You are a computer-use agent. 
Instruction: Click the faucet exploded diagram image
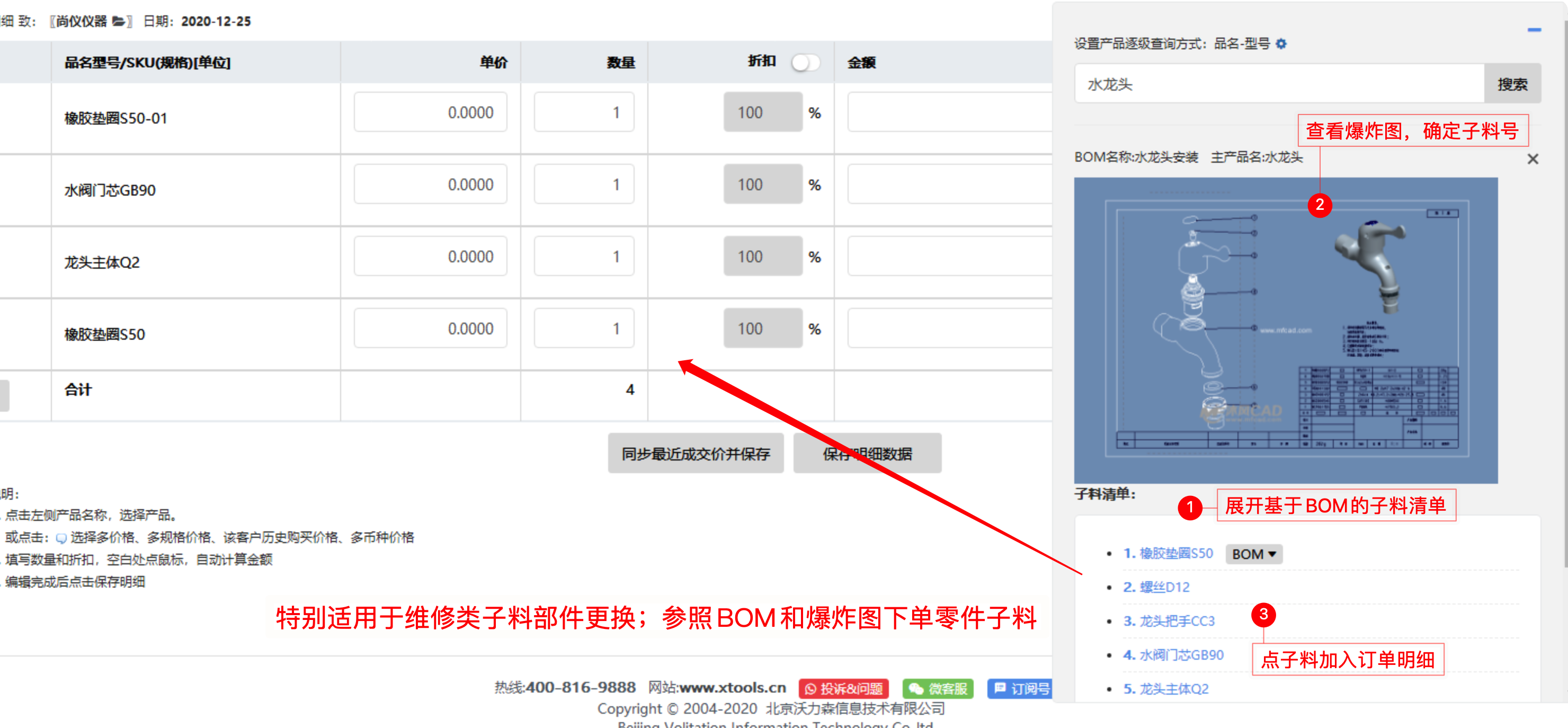pos(1285,330)
